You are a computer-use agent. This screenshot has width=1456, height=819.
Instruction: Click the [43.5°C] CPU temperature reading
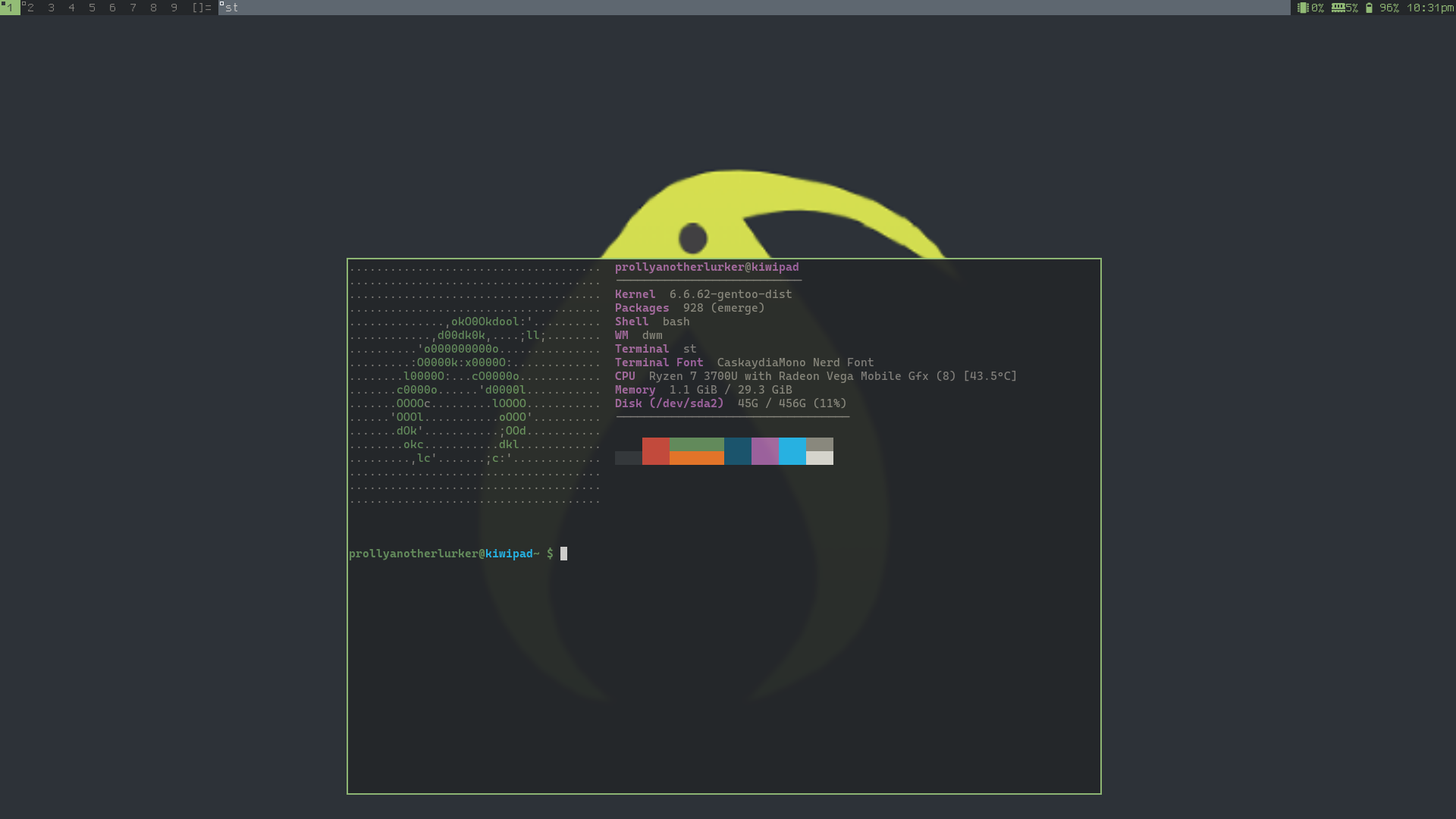point(990,376)
